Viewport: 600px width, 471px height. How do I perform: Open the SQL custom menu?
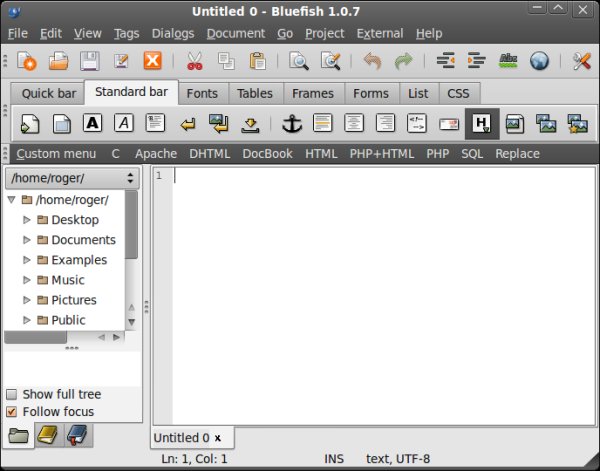472,154
